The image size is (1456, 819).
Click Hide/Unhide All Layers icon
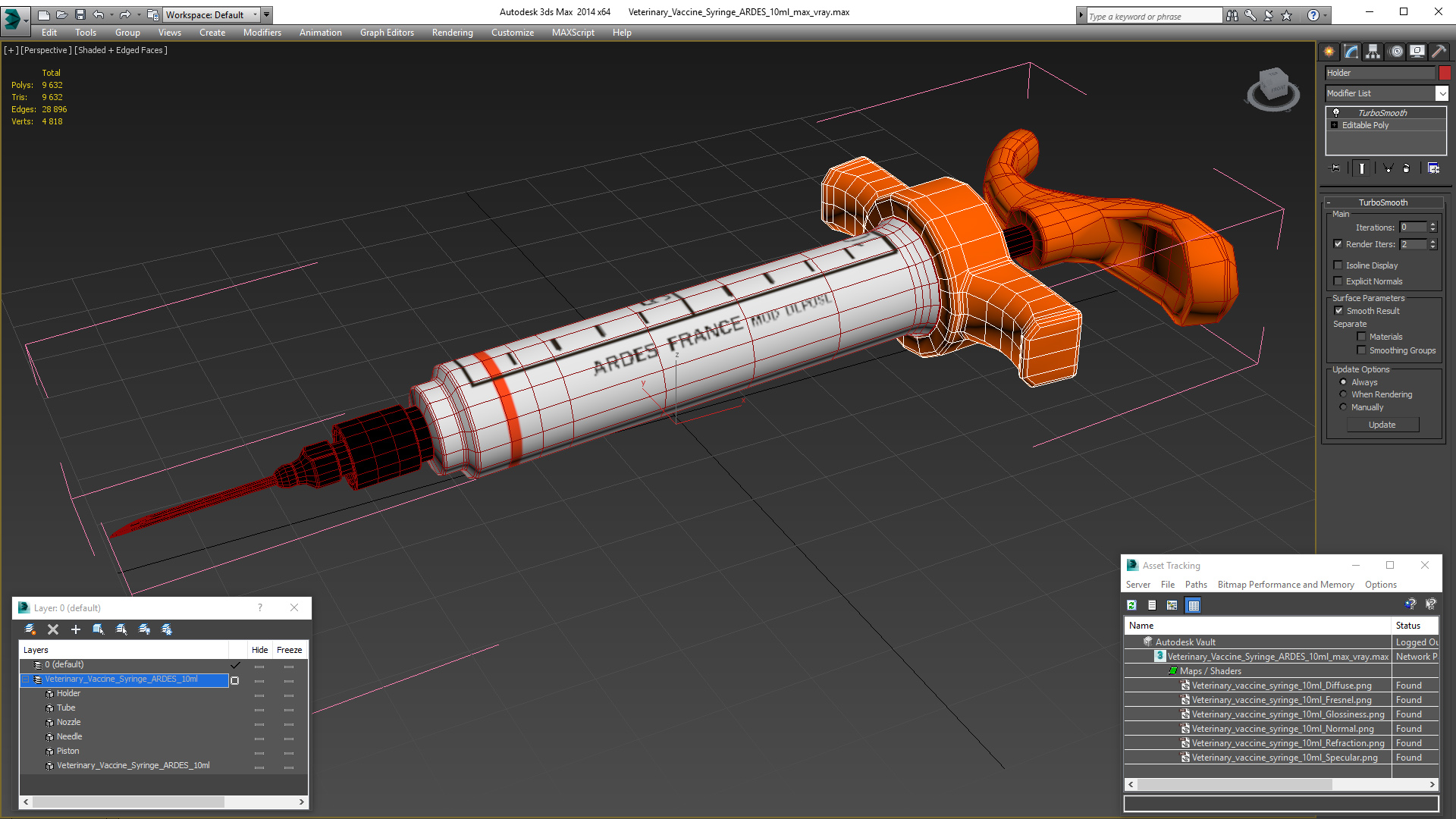click(144, 629)
